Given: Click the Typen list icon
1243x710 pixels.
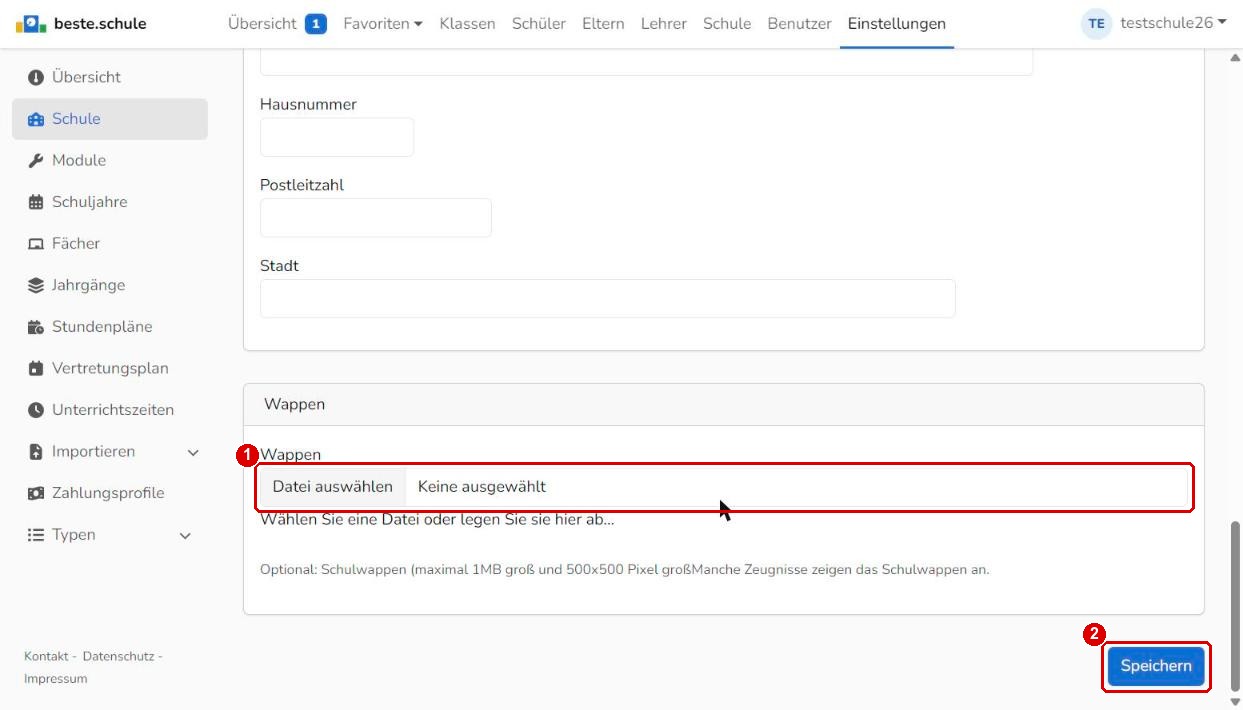Looking at the screenshot, I should [36, 535].
